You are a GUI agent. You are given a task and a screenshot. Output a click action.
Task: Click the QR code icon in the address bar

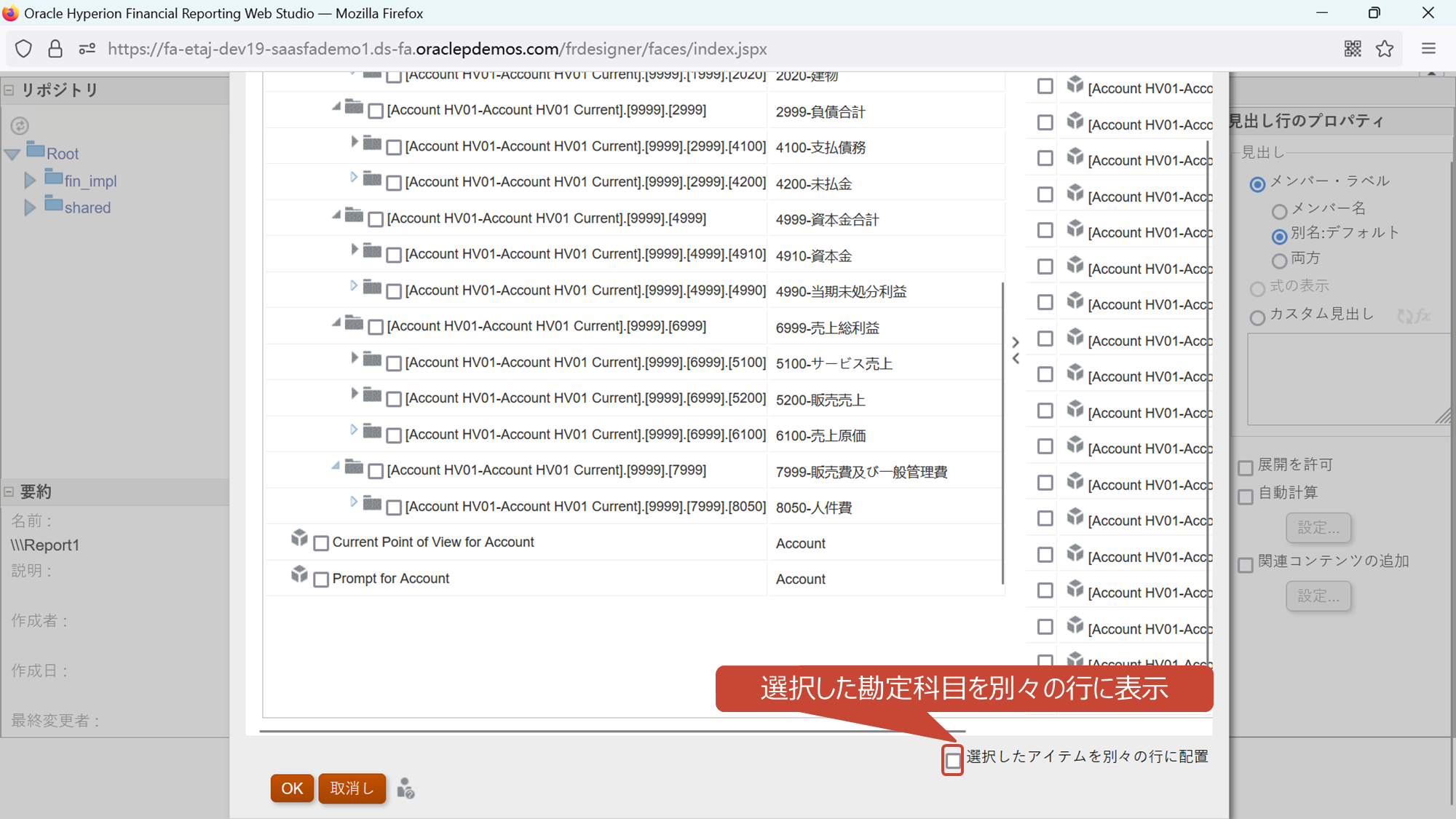pyautogui.click(x=1353, y=49)
